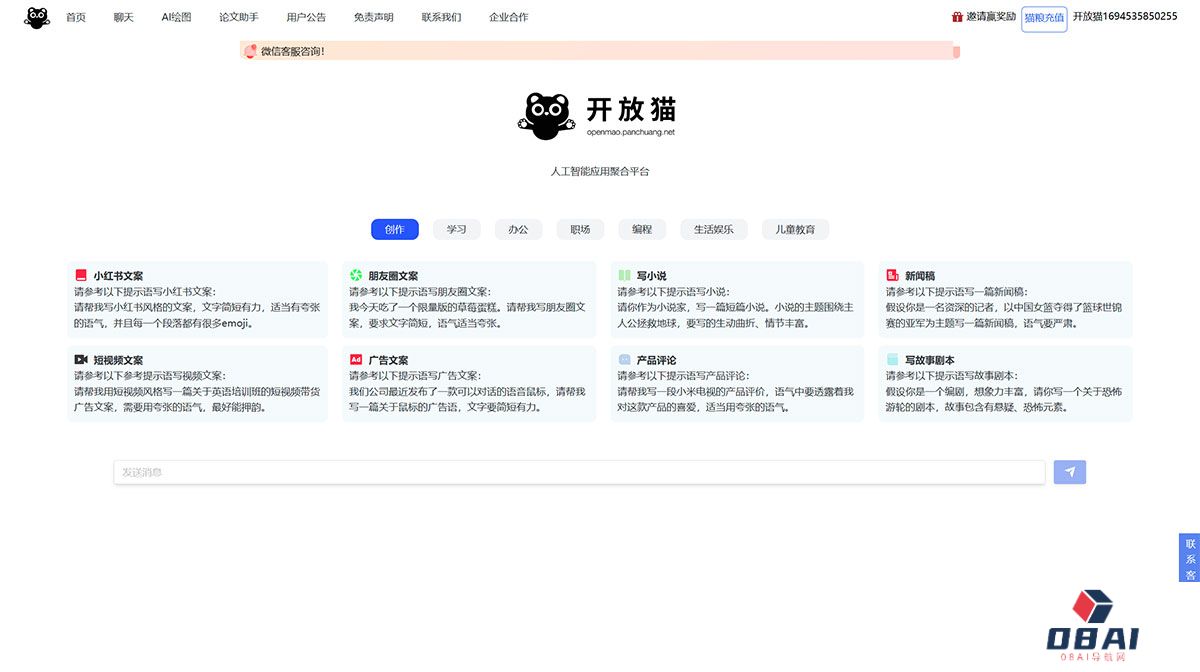Open 免责声明 in the navbar

(x=373, y=17)
